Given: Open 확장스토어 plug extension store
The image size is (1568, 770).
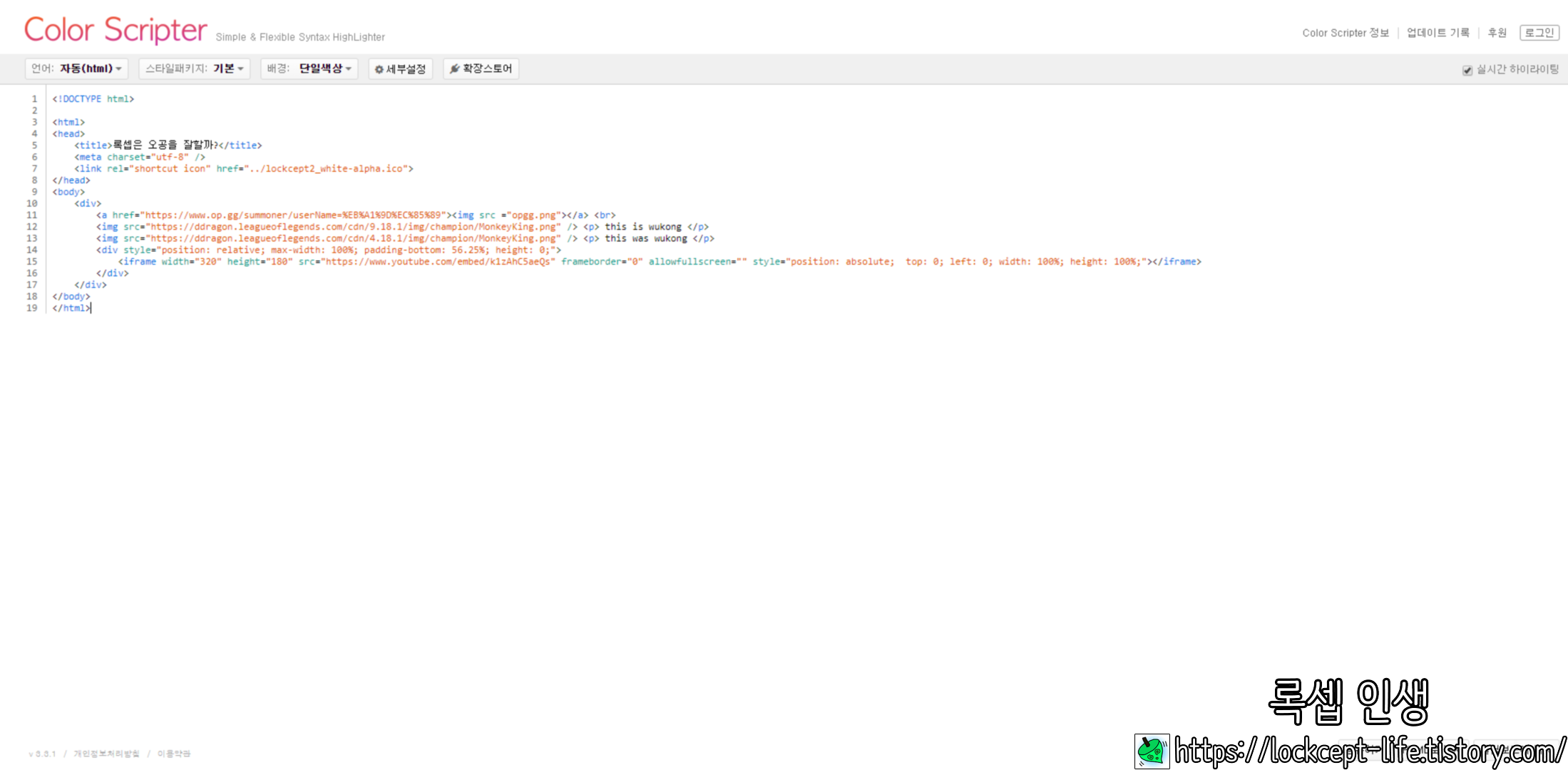Looking at the screenshot, I should pos(481,68).
